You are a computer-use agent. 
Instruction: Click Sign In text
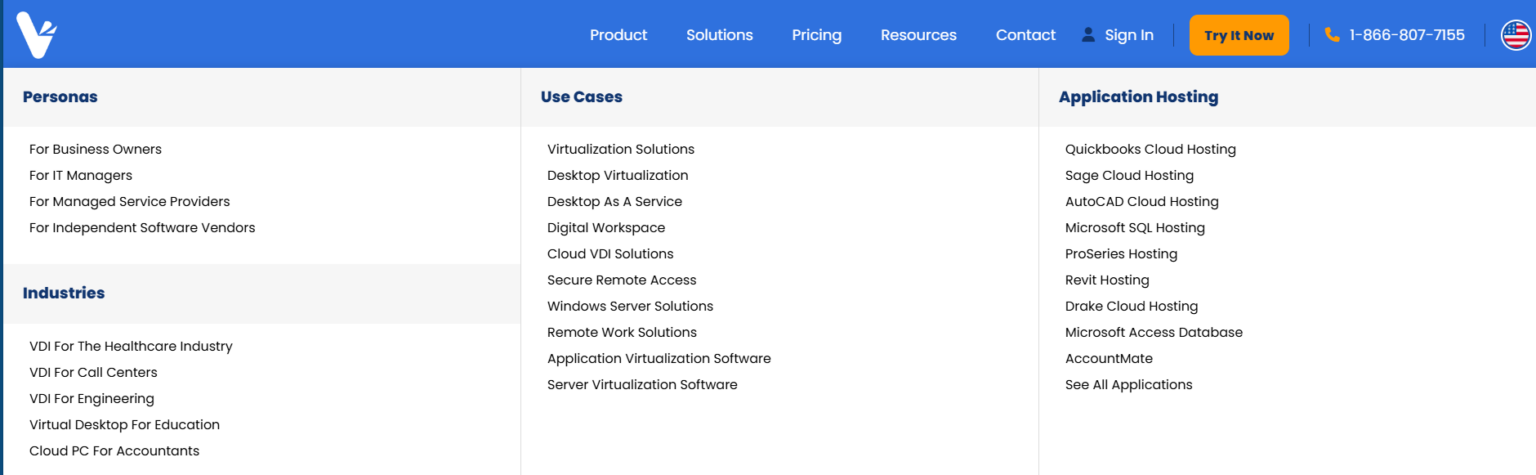(1129, 35)
